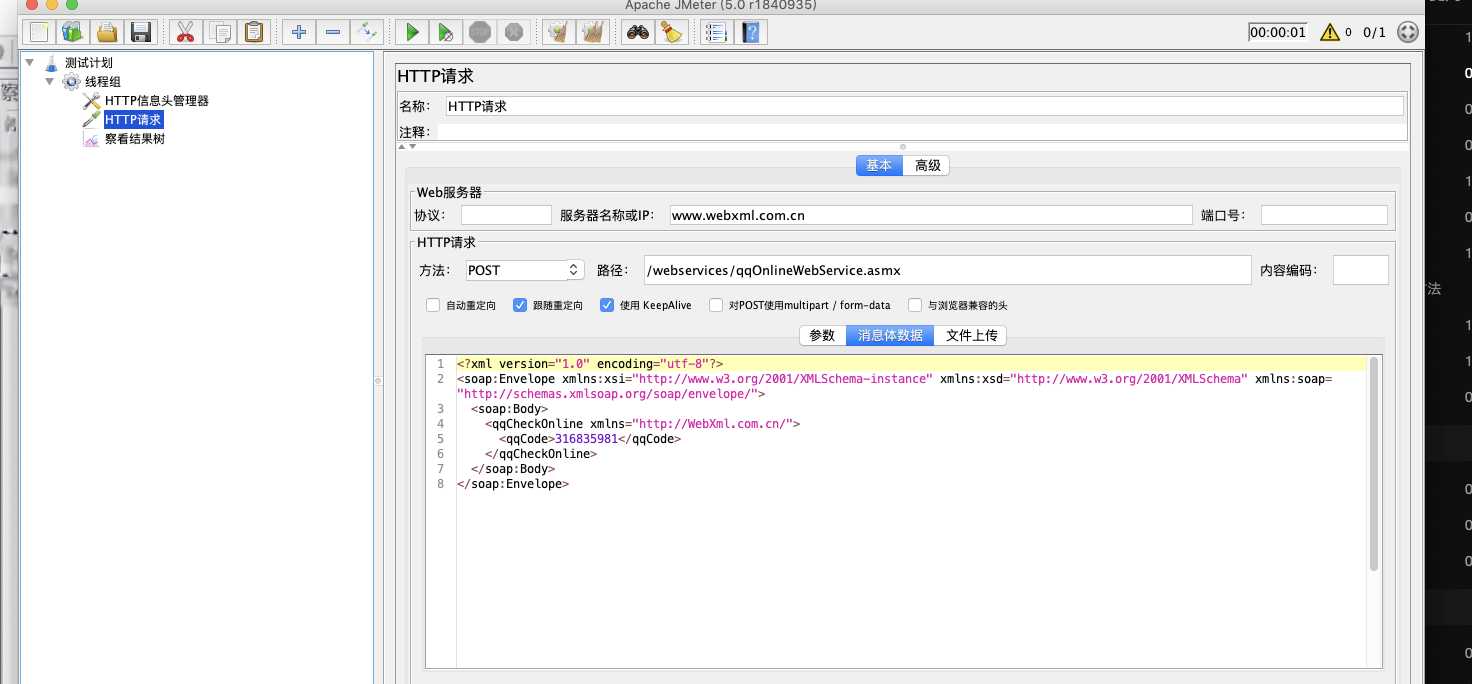Screen dimensions: 1472x684
Task: Click the Clear All results icon
Action: click(x=593, y=32)
